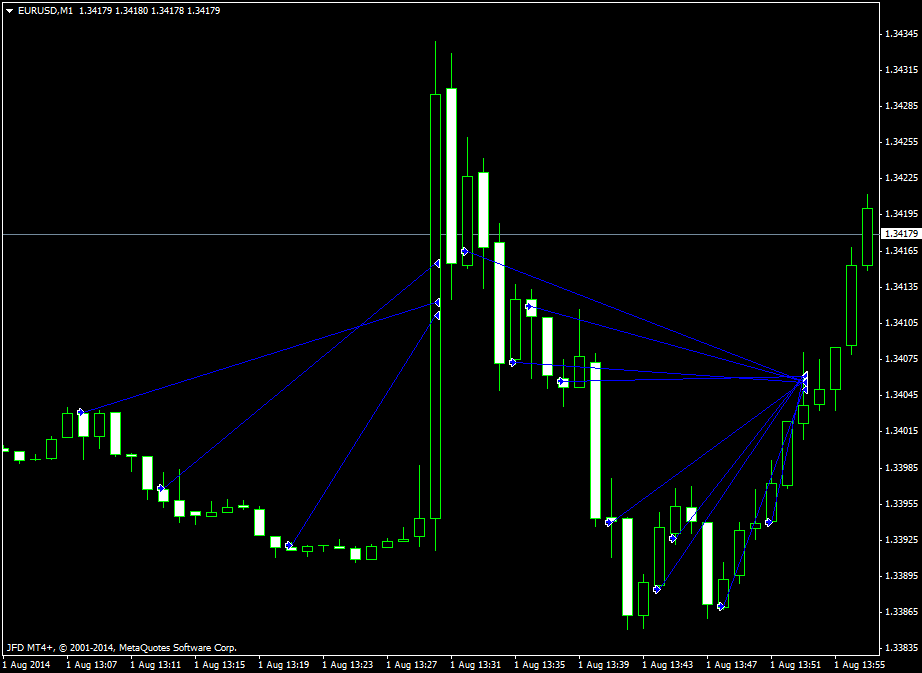Screen dimensions: 922x673
Task: Click the JFD MT4+ MetaQuotes copyright text
Action: coord(121,648)
